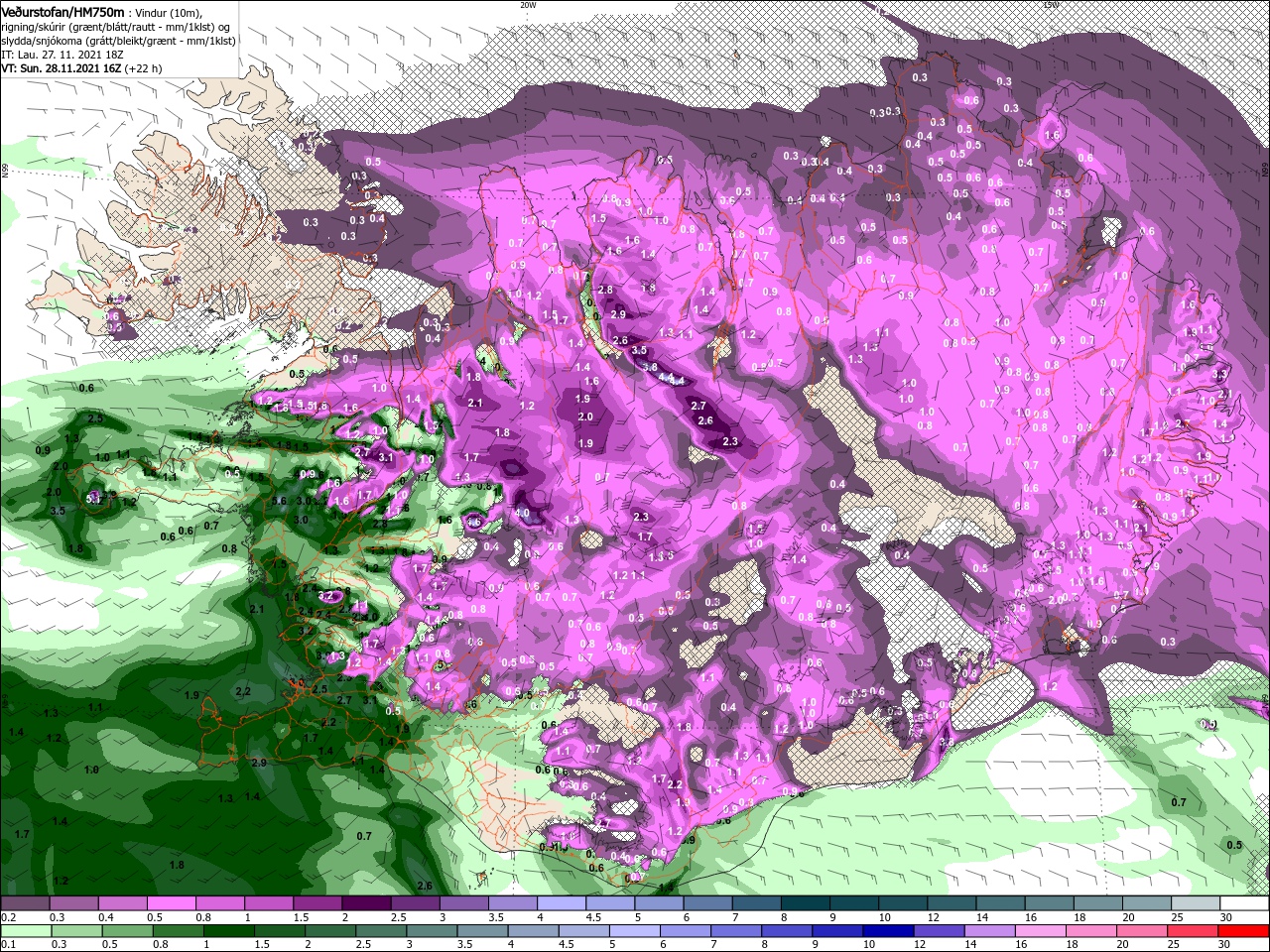Click the 20W longitude label at top
1270x952 pixels.
(x=528, y=5)
